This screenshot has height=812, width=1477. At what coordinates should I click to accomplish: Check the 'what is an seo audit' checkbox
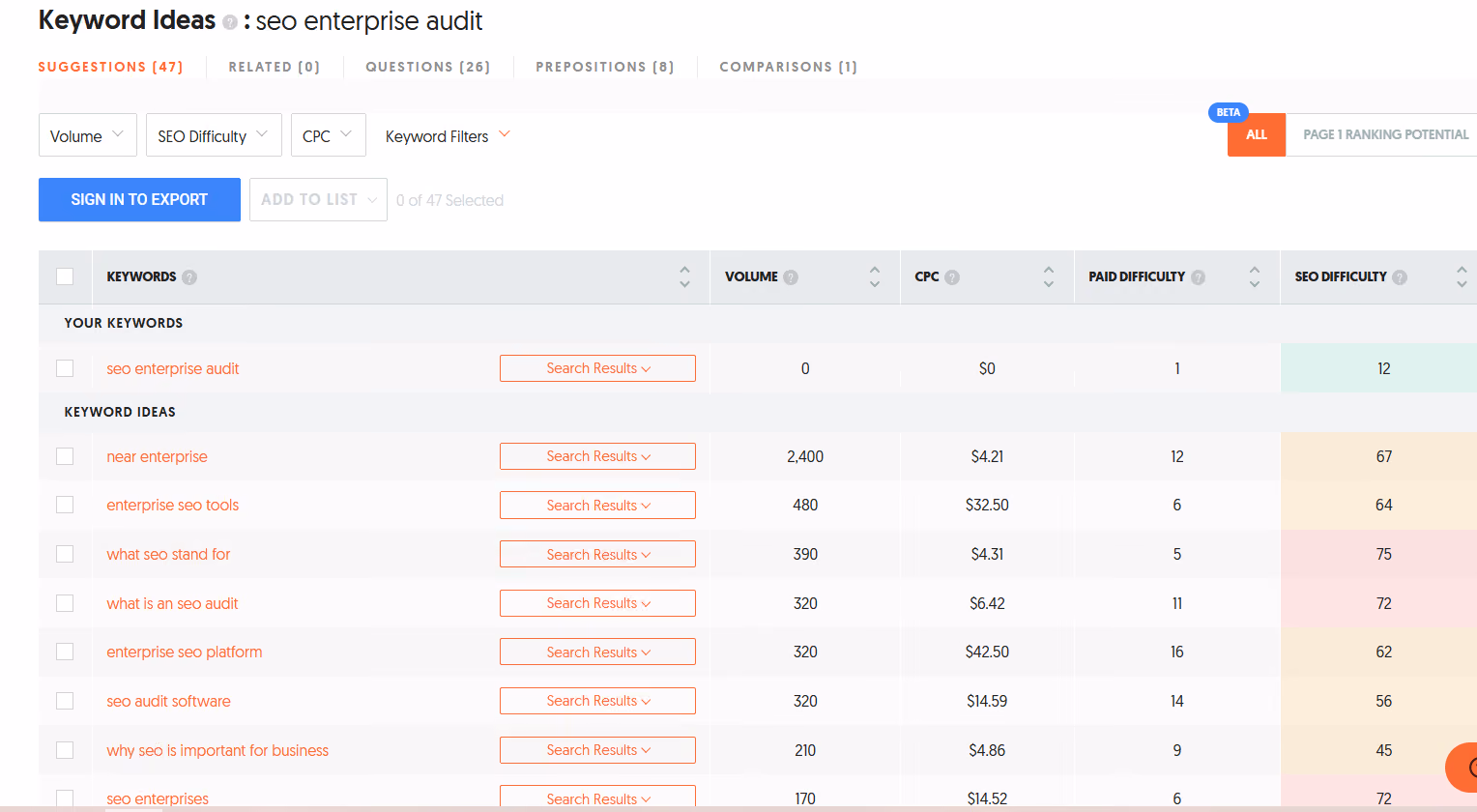click(65, 603)
